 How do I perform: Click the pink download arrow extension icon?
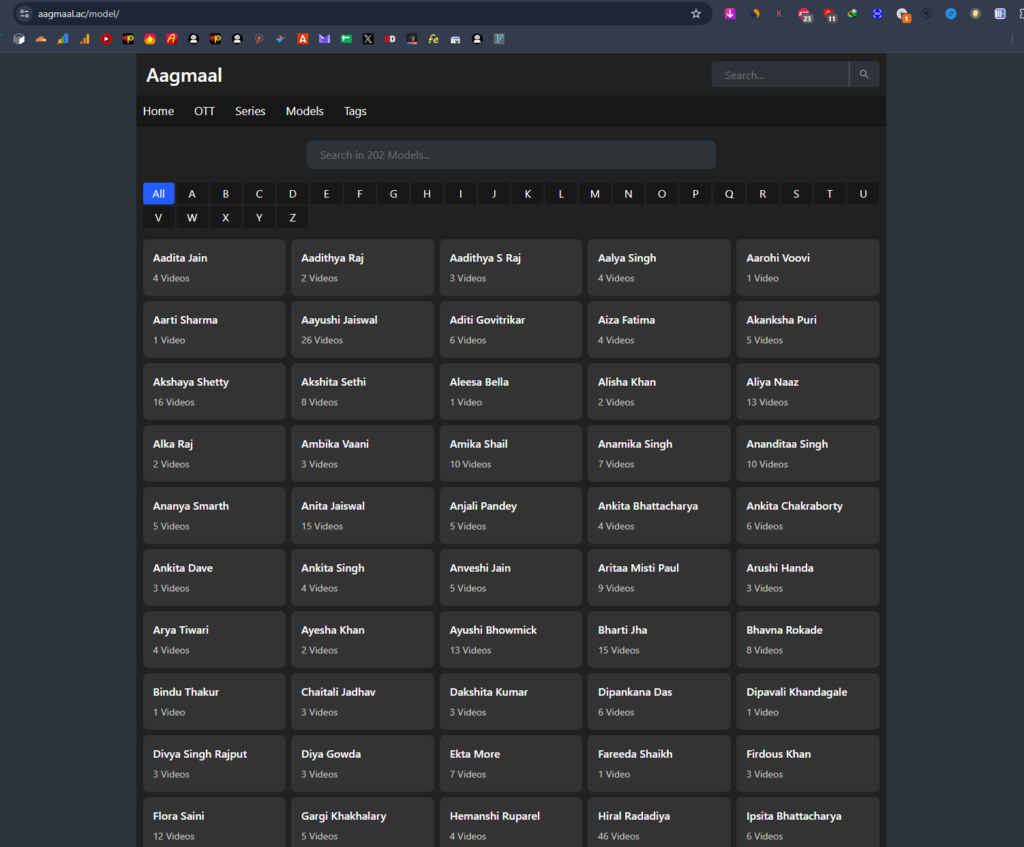[x=730, y=14]
